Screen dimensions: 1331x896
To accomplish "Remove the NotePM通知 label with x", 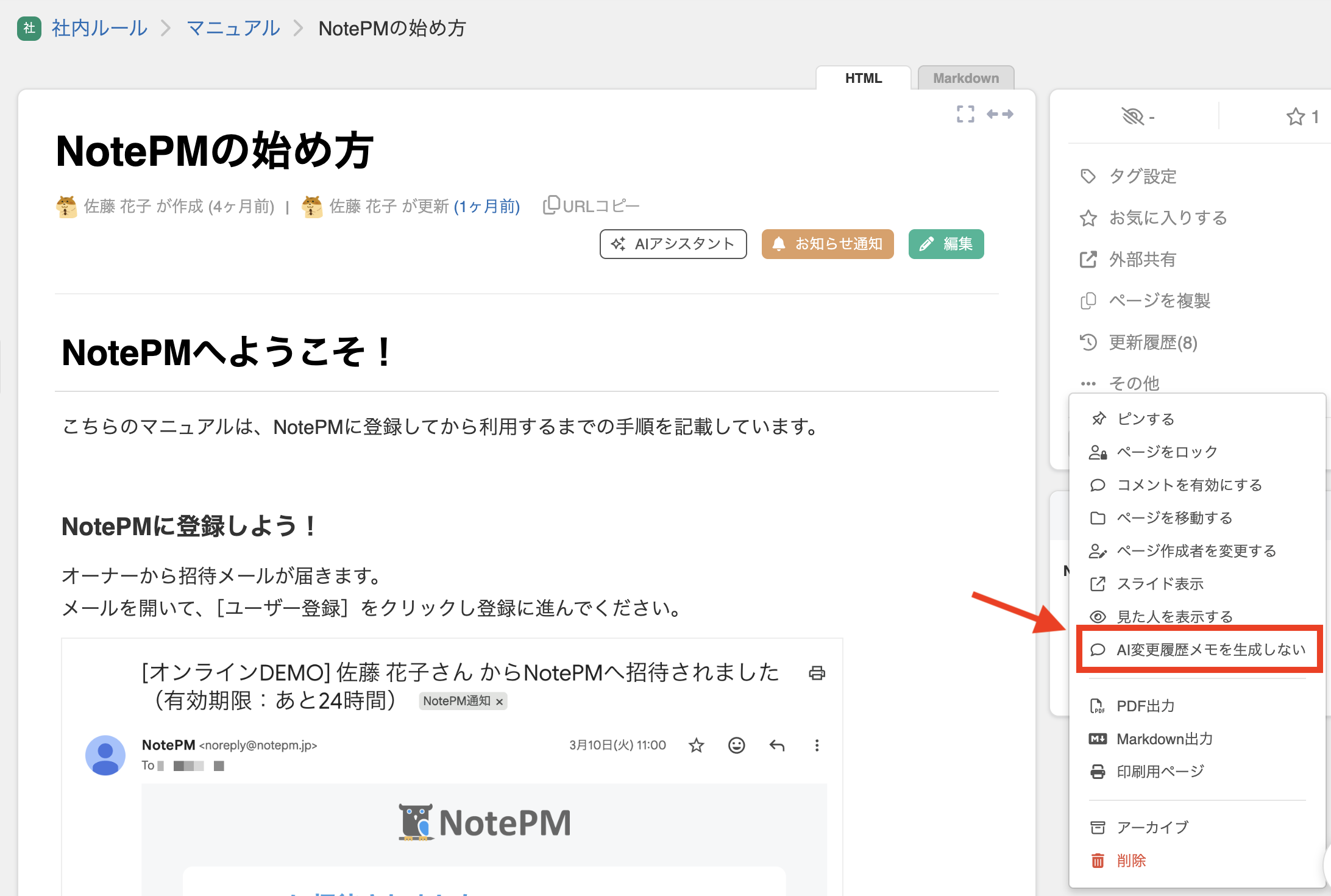I will coord(499,702).
